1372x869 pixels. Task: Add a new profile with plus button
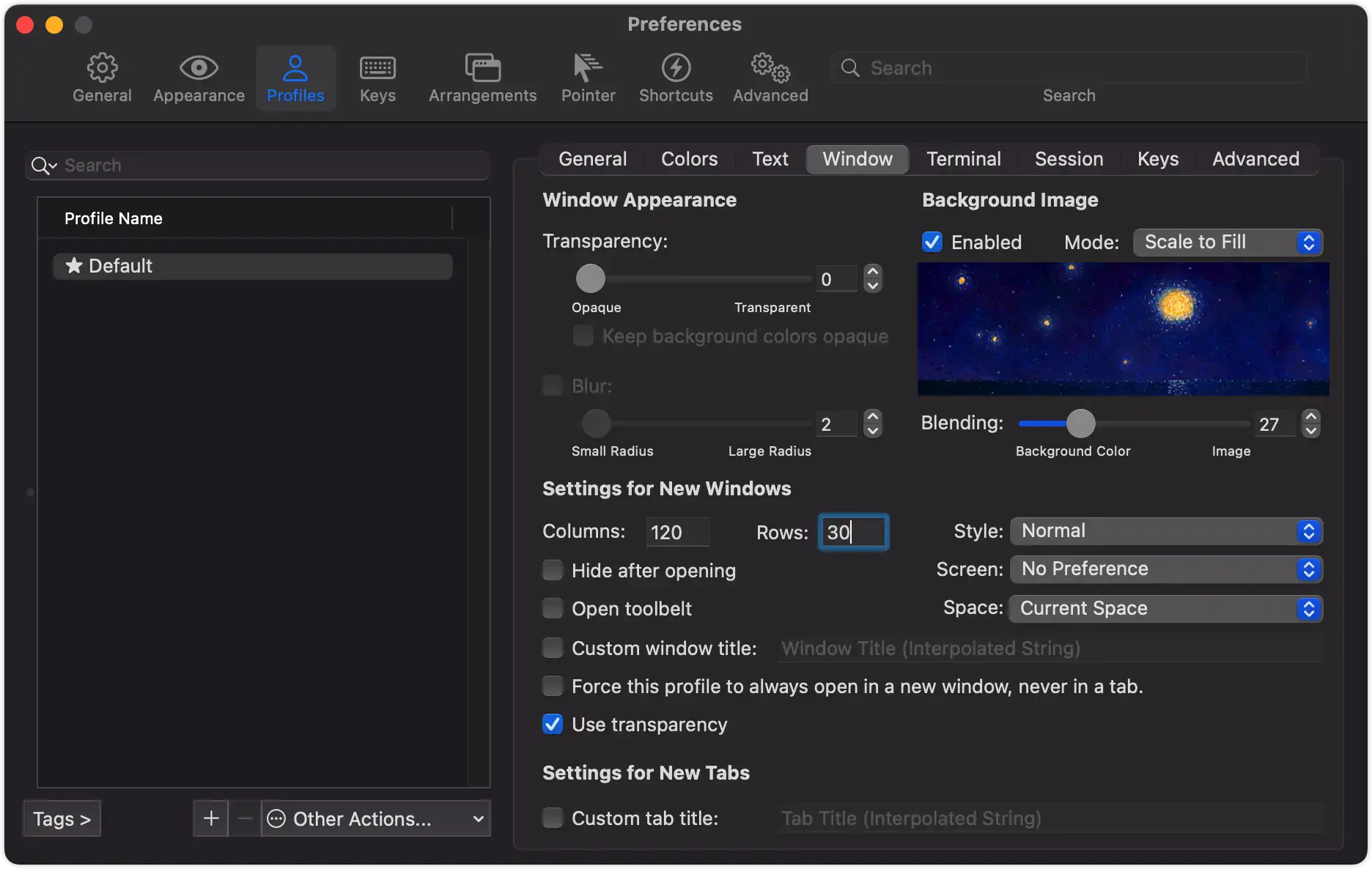coord(211,818)
